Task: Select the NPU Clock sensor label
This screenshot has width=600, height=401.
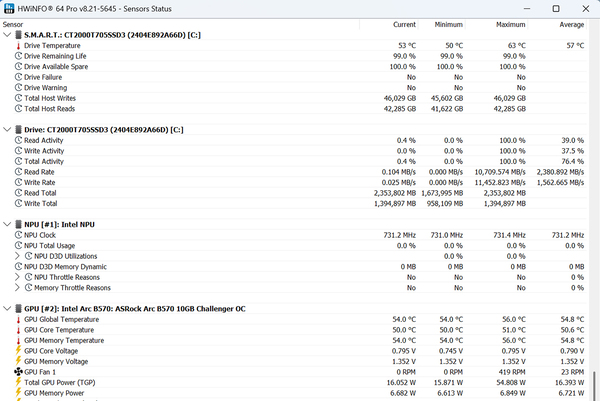Action: (40, 235)
